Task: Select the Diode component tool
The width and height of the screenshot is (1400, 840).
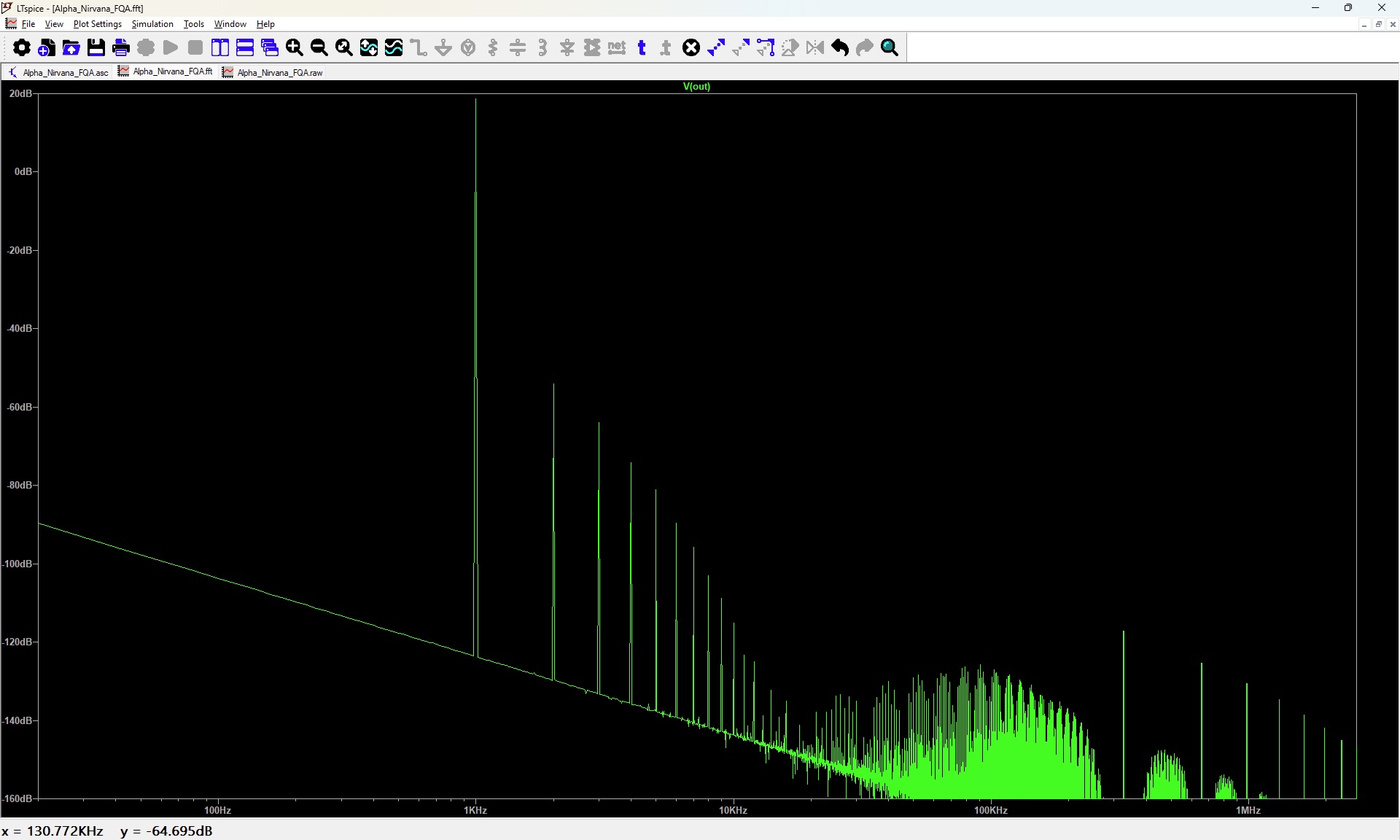Action: tap(567, 48)
